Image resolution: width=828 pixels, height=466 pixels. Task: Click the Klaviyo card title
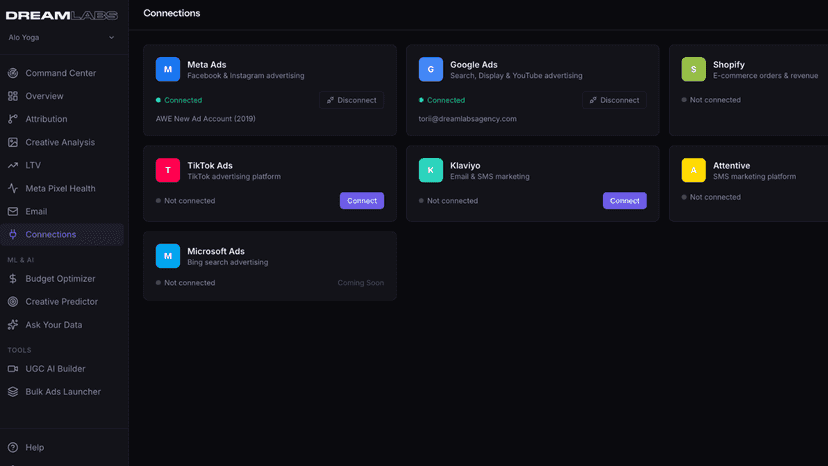tap(465, 165)
